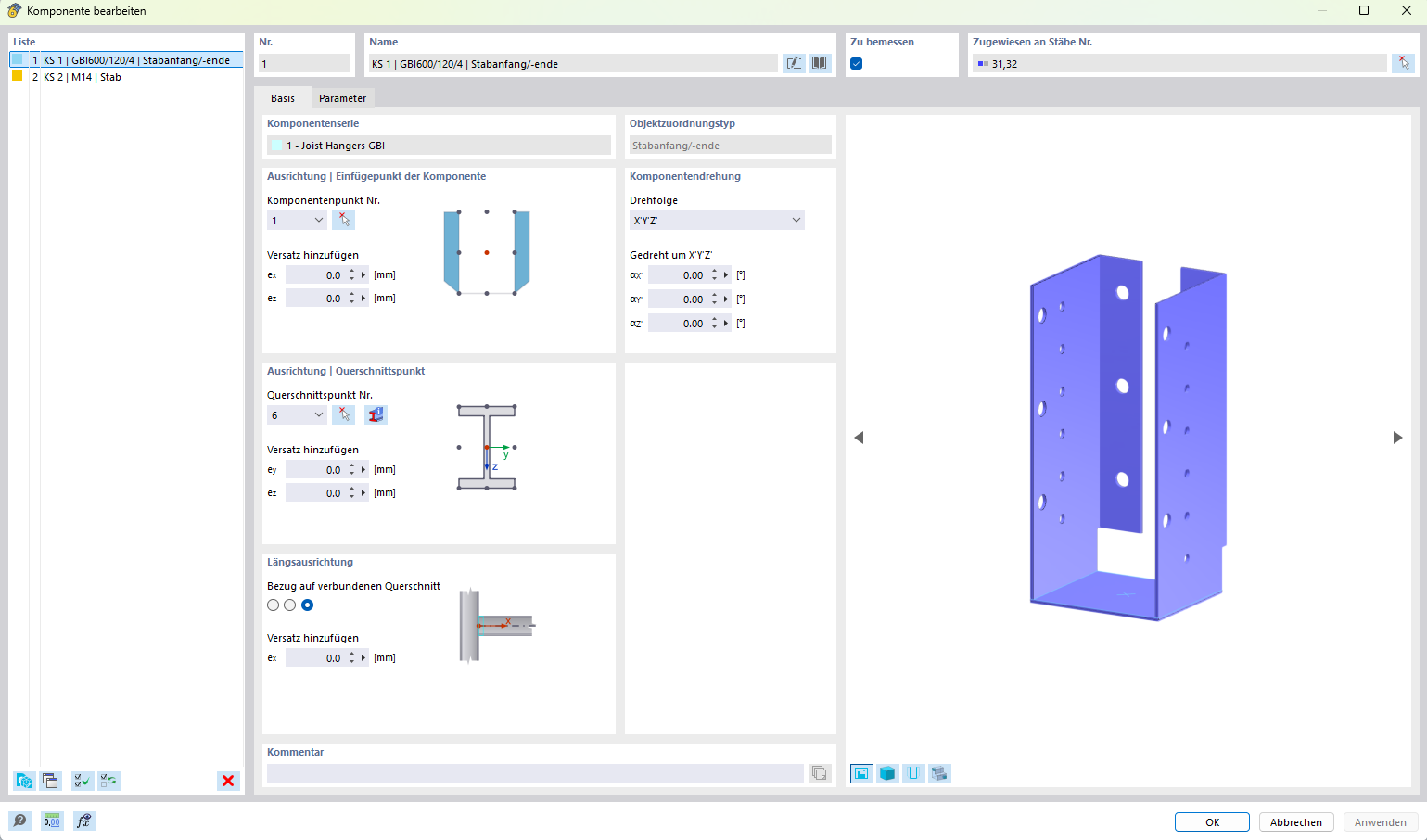
Task: Click the OK button
Action: [1212, 822]
